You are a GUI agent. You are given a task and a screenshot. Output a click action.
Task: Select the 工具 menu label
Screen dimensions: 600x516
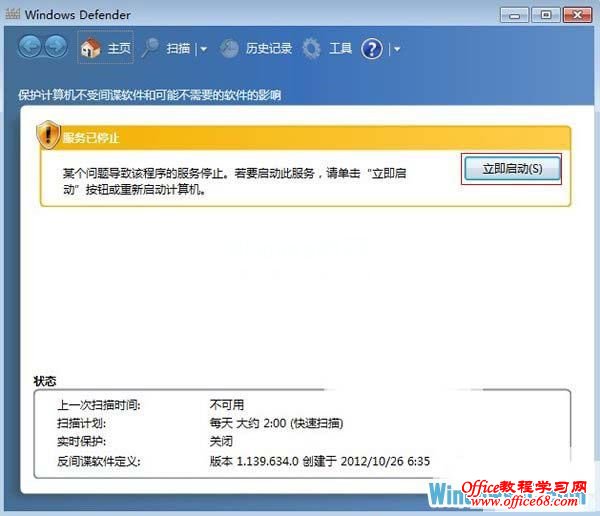tap(341, 48)
